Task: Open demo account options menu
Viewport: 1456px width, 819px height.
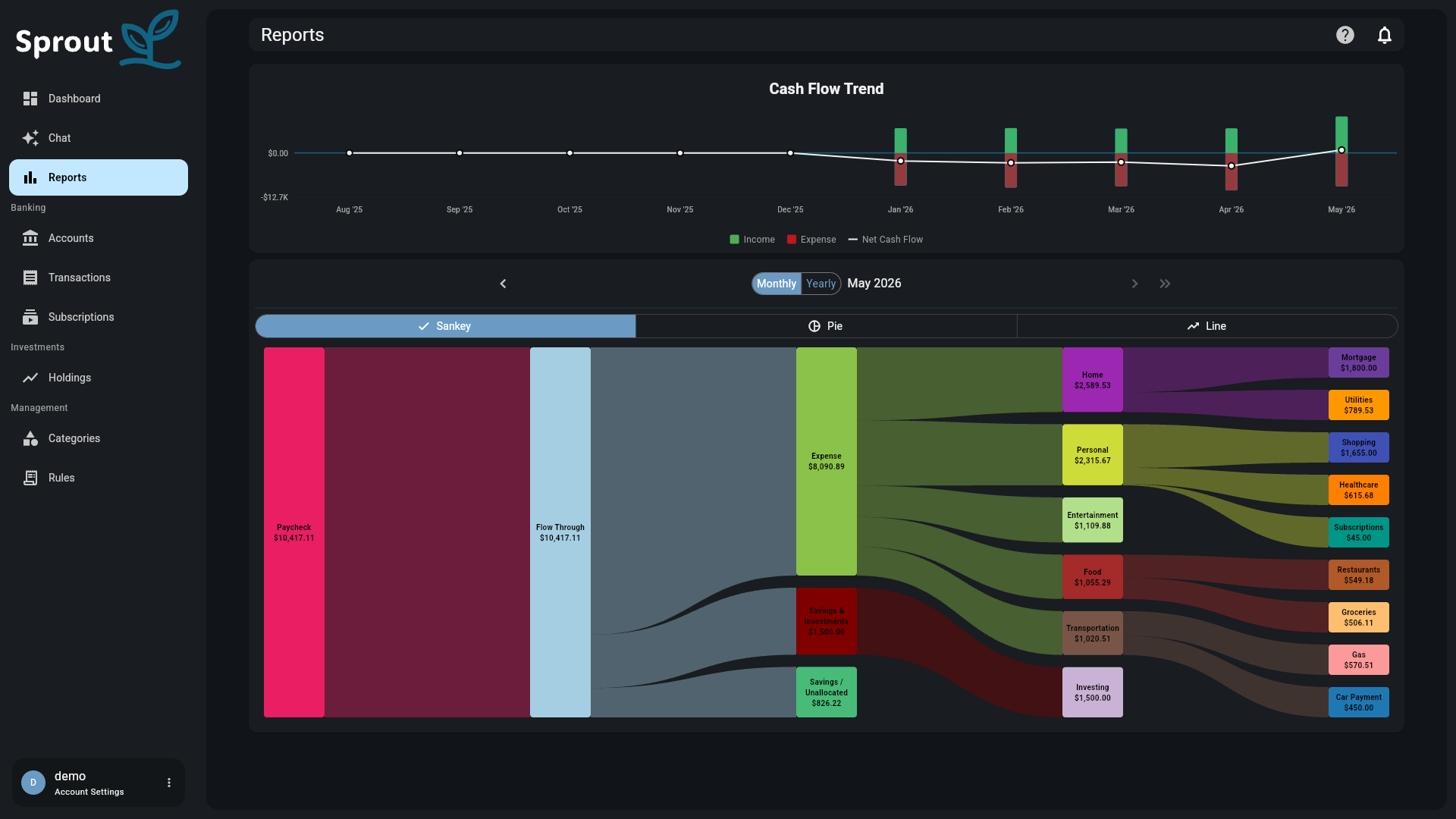Action: pyautogui.click(x=169, y=783)
